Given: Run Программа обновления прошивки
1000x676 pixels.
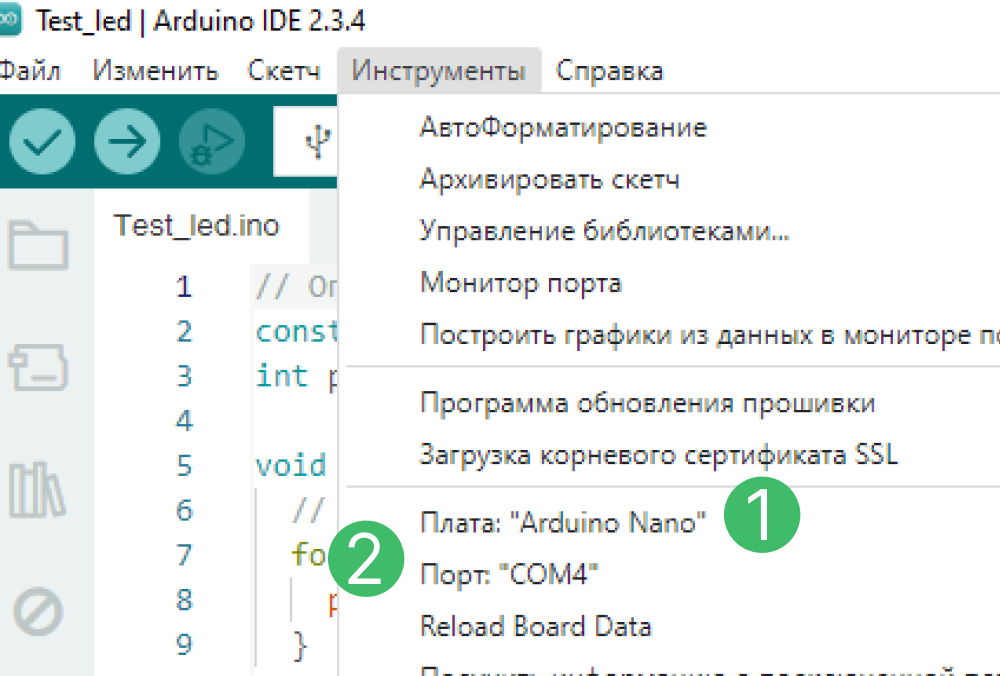Looking at the screenshot, I should pyautogui.click(x=670, y=403).
